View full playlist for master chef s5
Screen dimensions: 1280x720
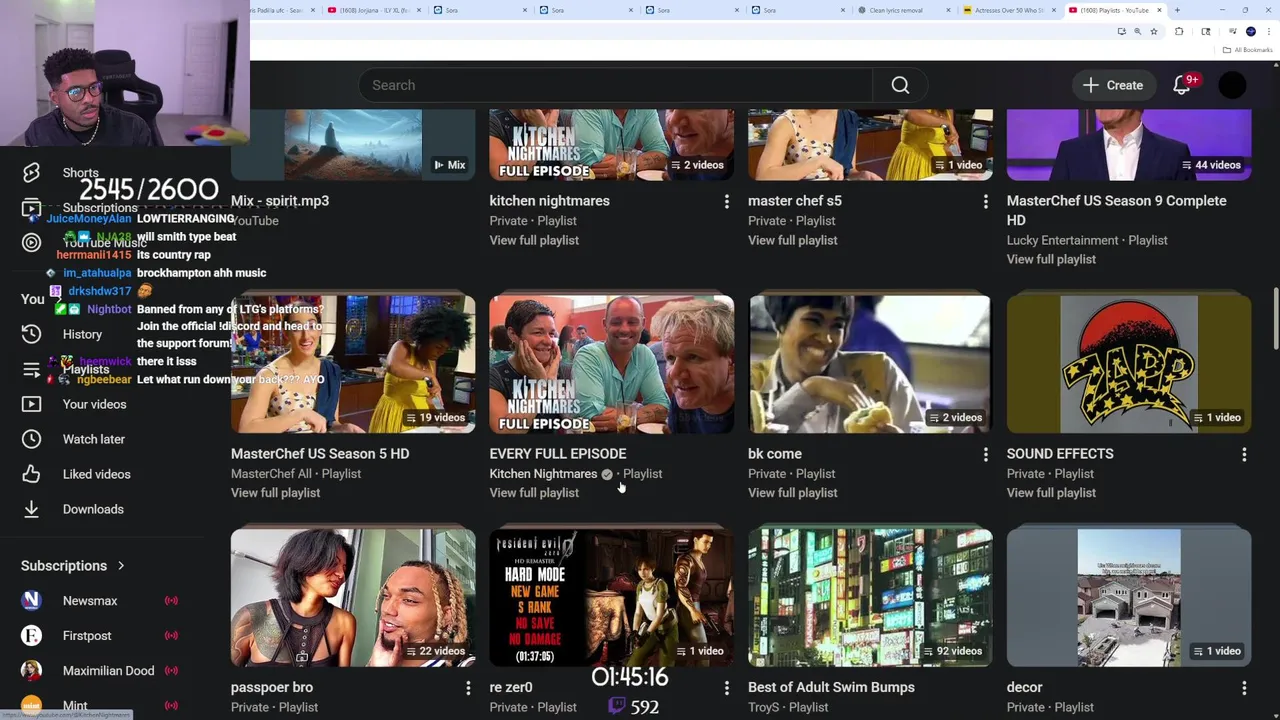point(792,240)
